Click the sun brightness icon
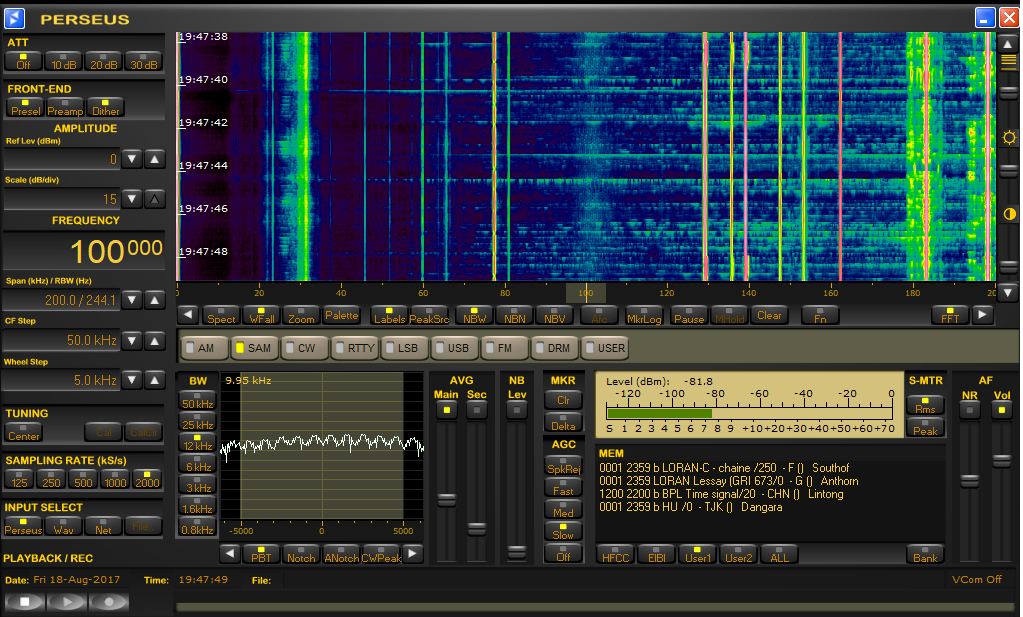 point(1008,138)
